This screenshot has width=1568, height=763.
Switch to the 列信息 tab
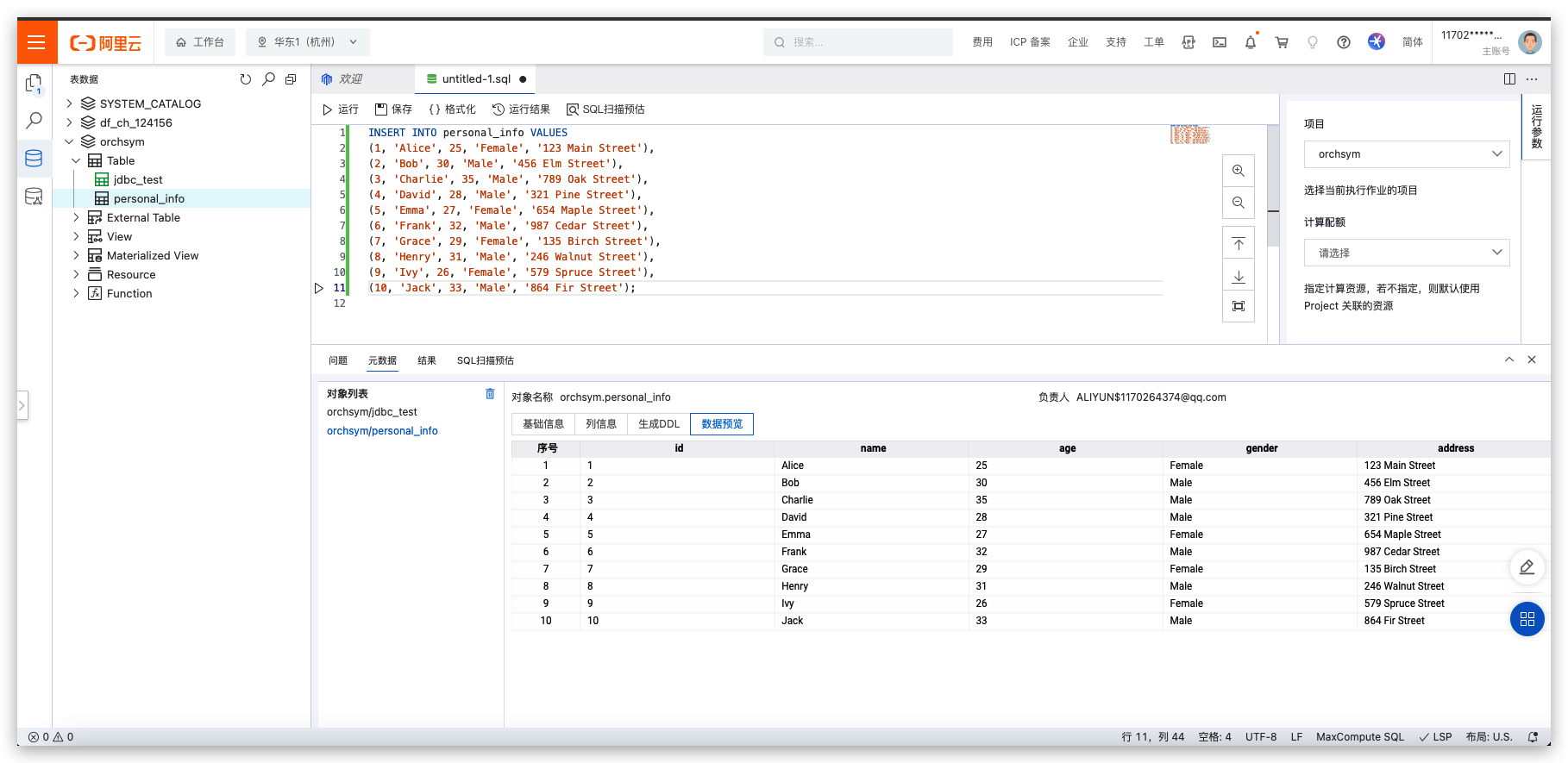pyautogui.click(x=601, y=424)
